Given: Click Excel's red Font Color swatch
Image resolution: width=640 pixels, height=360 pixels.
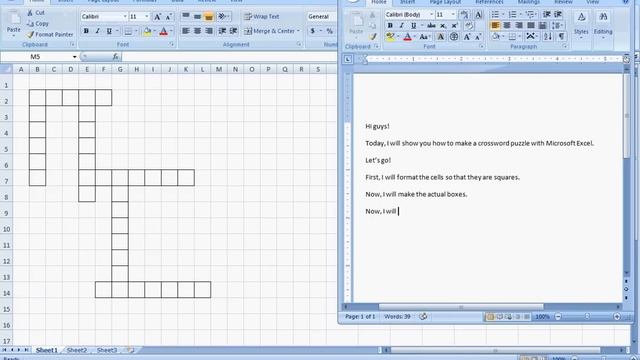Looking at the screenshot, I should (164, 31).
